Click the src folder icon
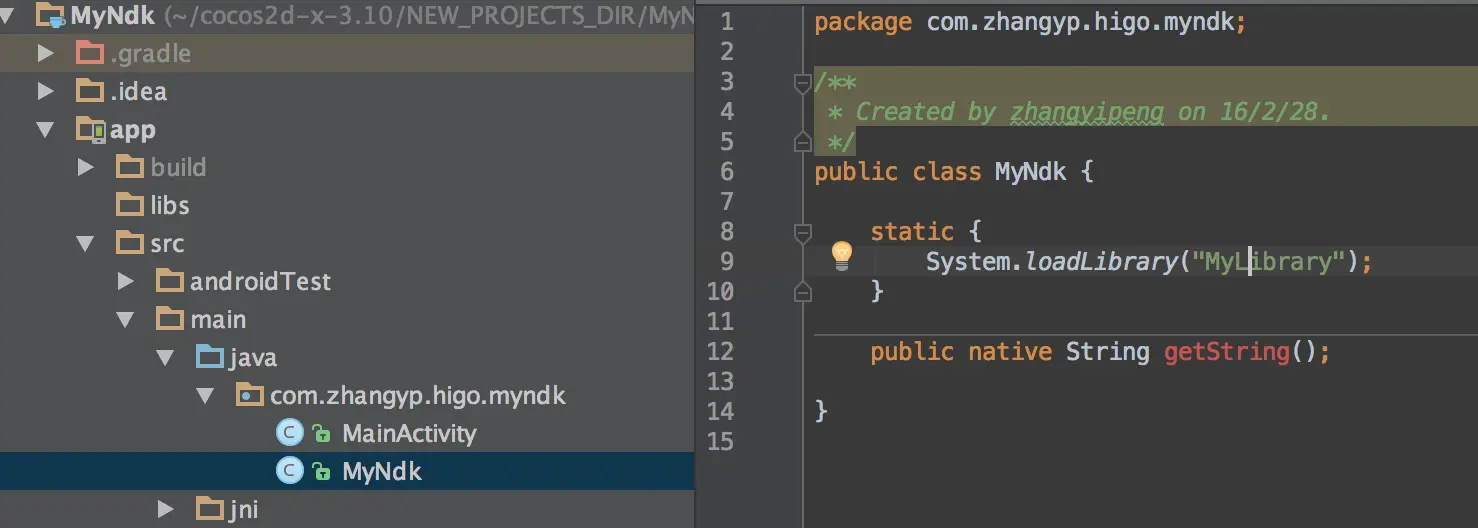 pos(131,243)
